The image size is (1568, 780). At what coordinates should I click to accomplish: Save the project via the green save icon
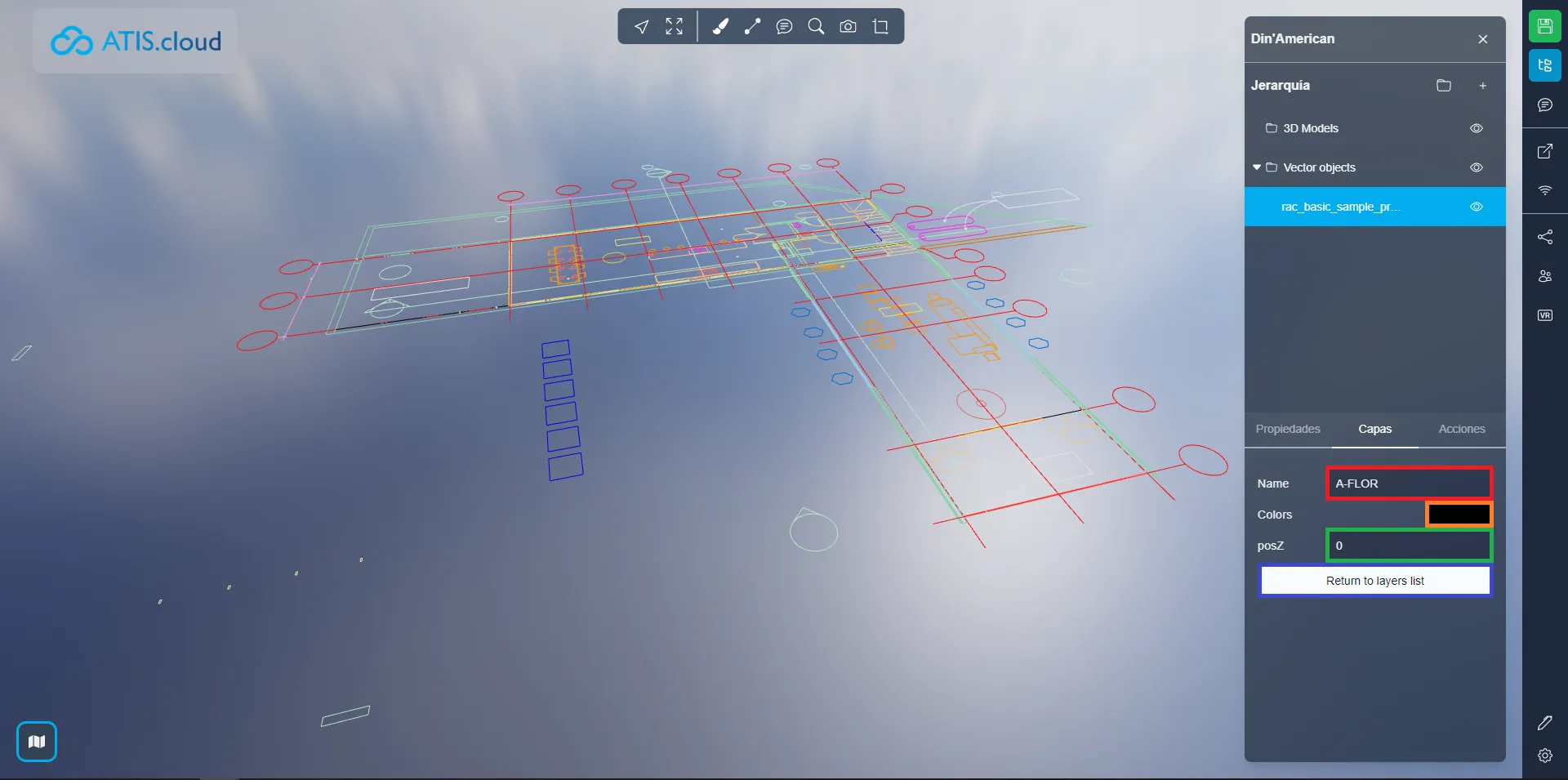coord(1544,26)
